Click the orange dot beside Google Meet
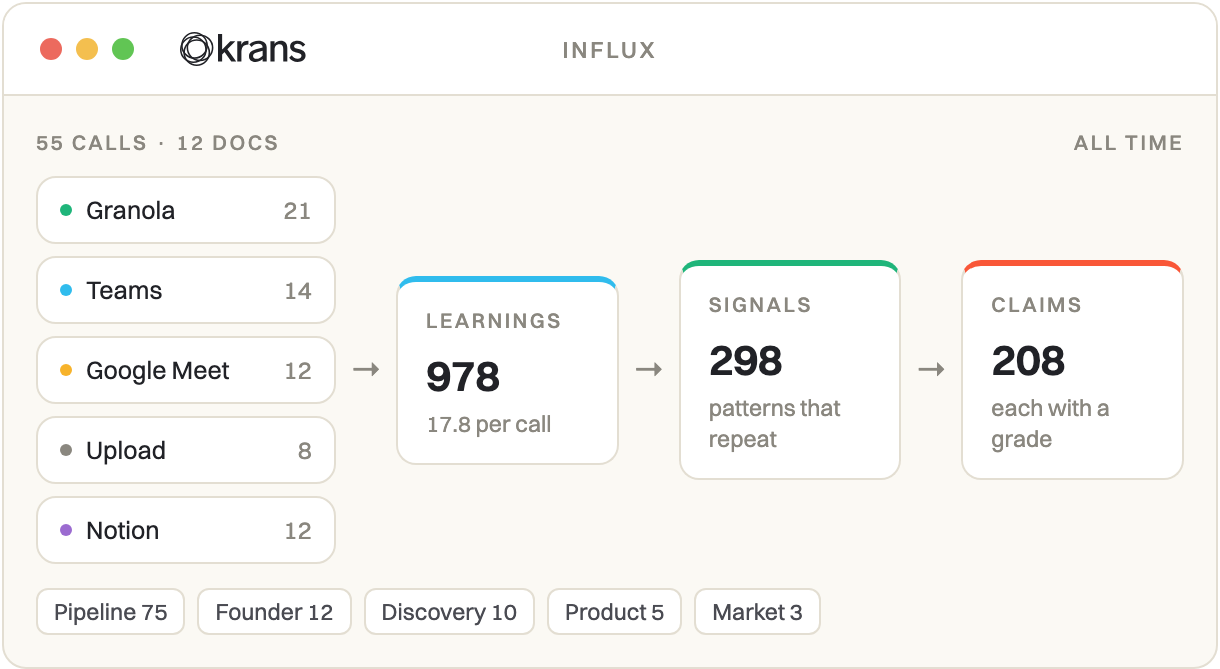 click(66, 370)
